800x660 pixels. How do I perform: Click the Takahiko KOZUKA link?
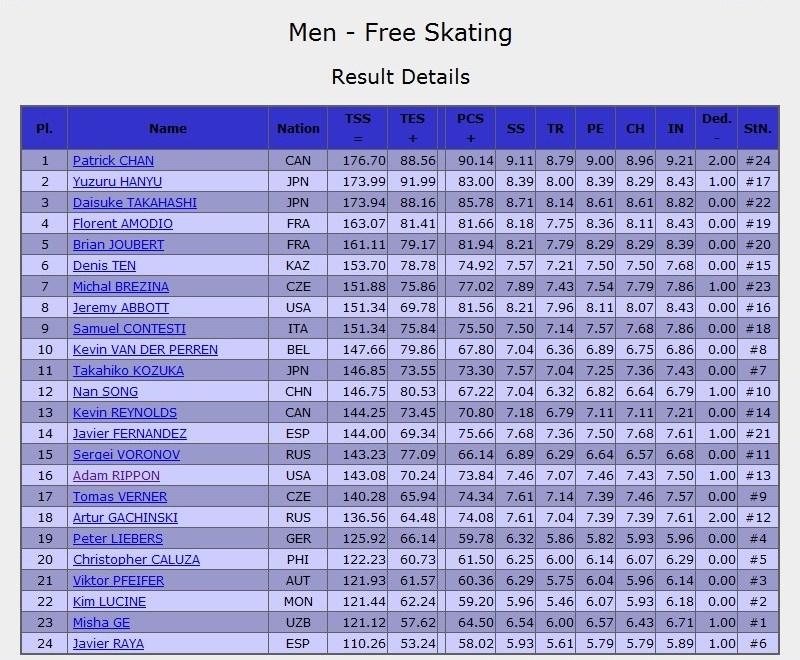[128, 371]
